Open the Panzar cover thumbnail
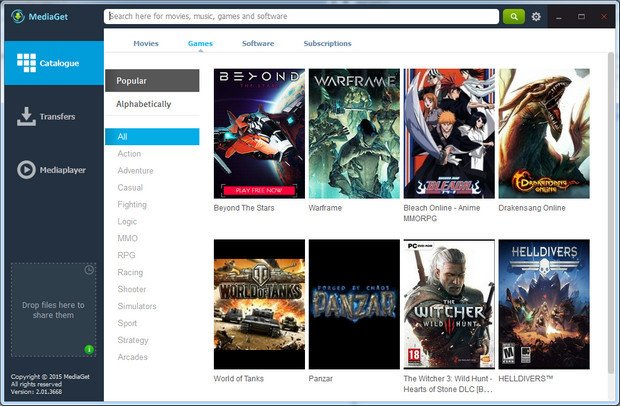The height and width of the screenshot is (406, 620). [354, 304]
